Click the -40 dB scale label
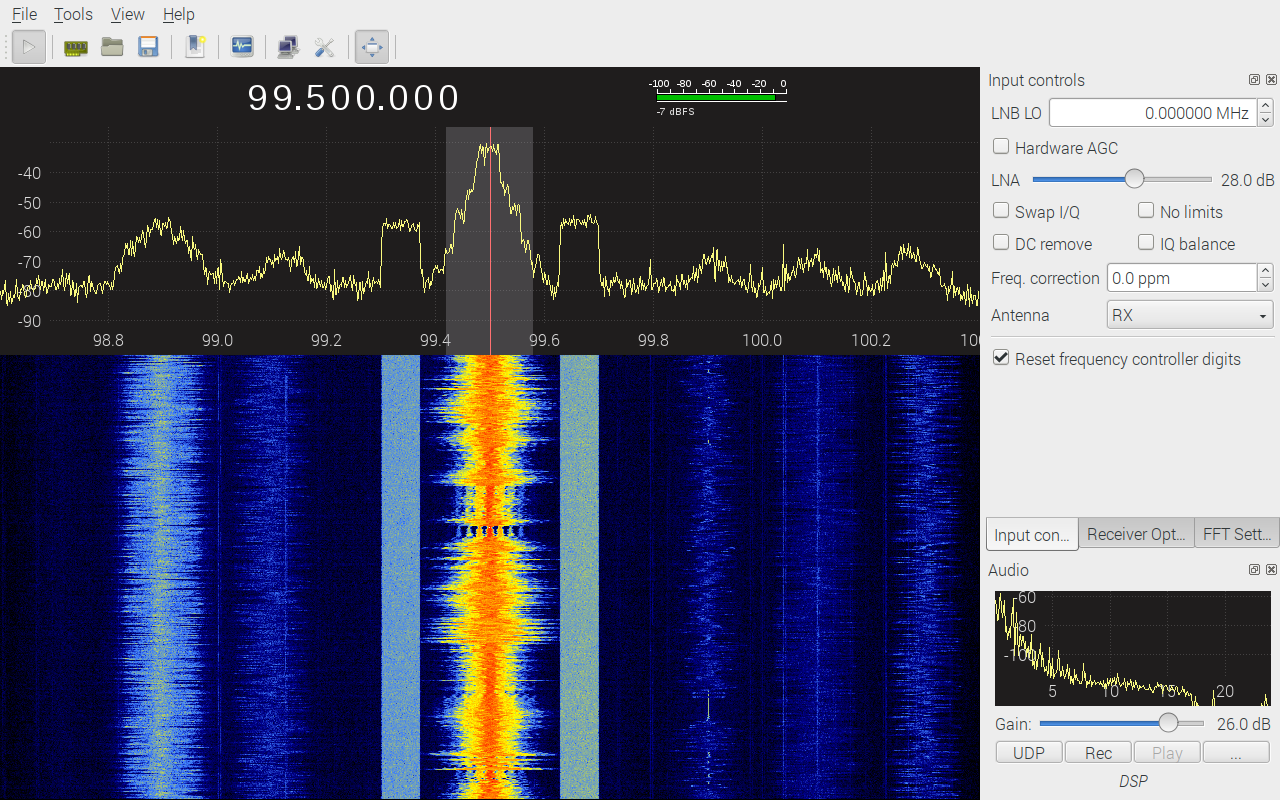The image size is (1280, 800). 29,173
